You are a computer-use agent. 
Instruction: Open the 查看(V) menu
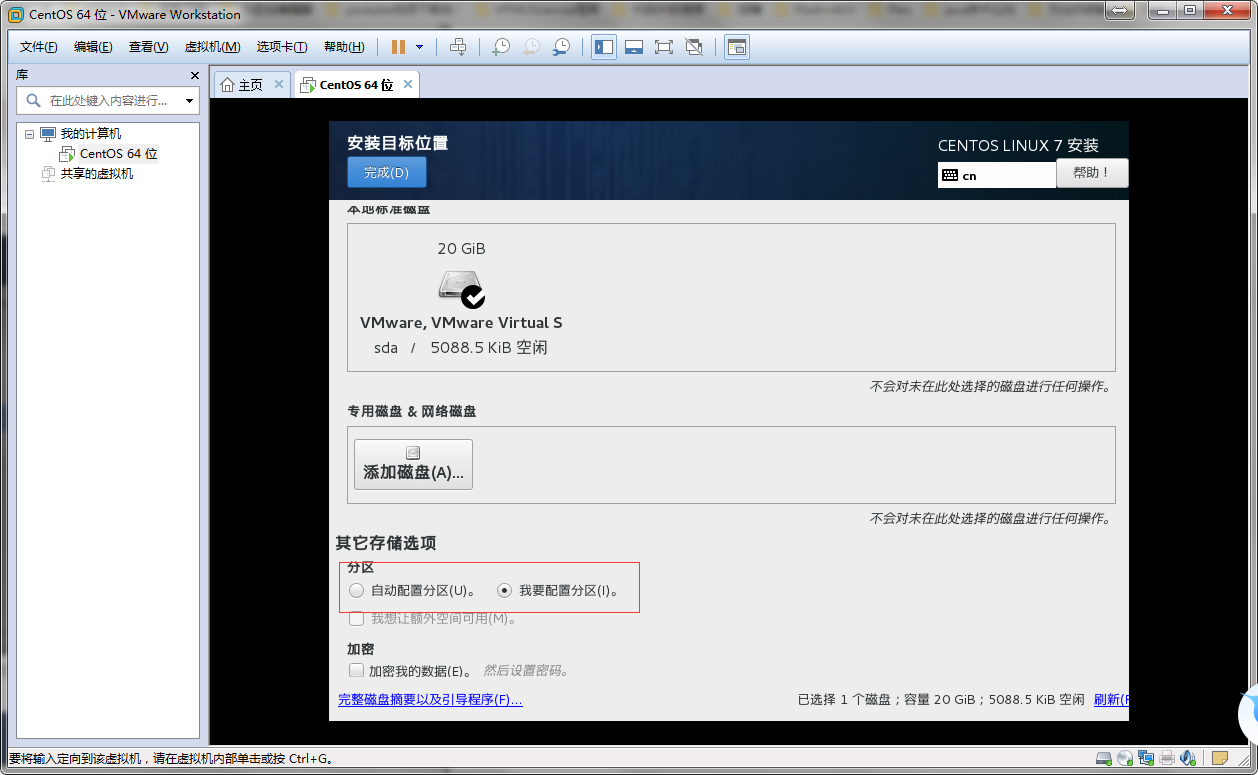pyautogui.click(x=148, y=47)
